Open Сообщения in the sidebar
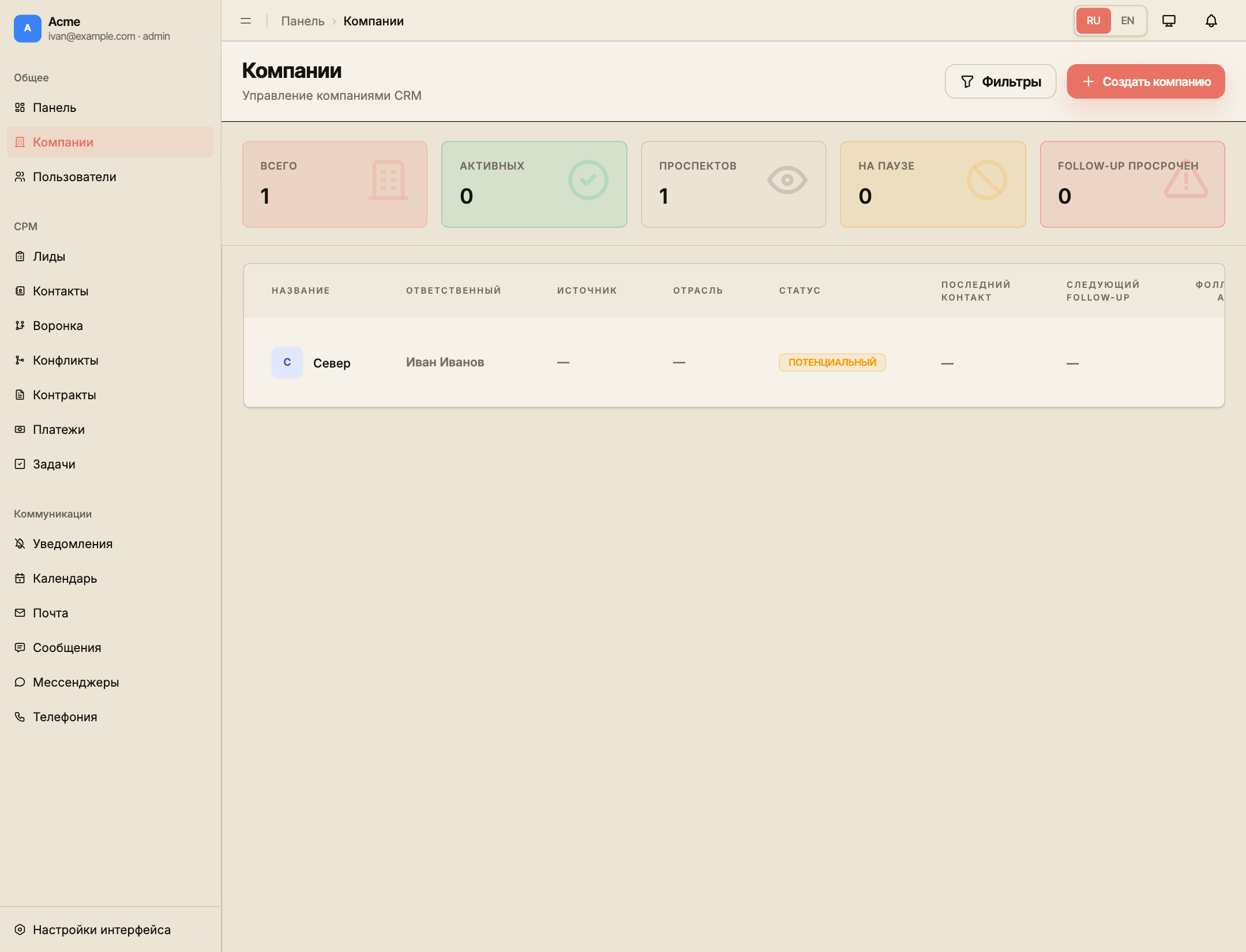Viewport: 1246px width, 952px height. tap(110, 647)
